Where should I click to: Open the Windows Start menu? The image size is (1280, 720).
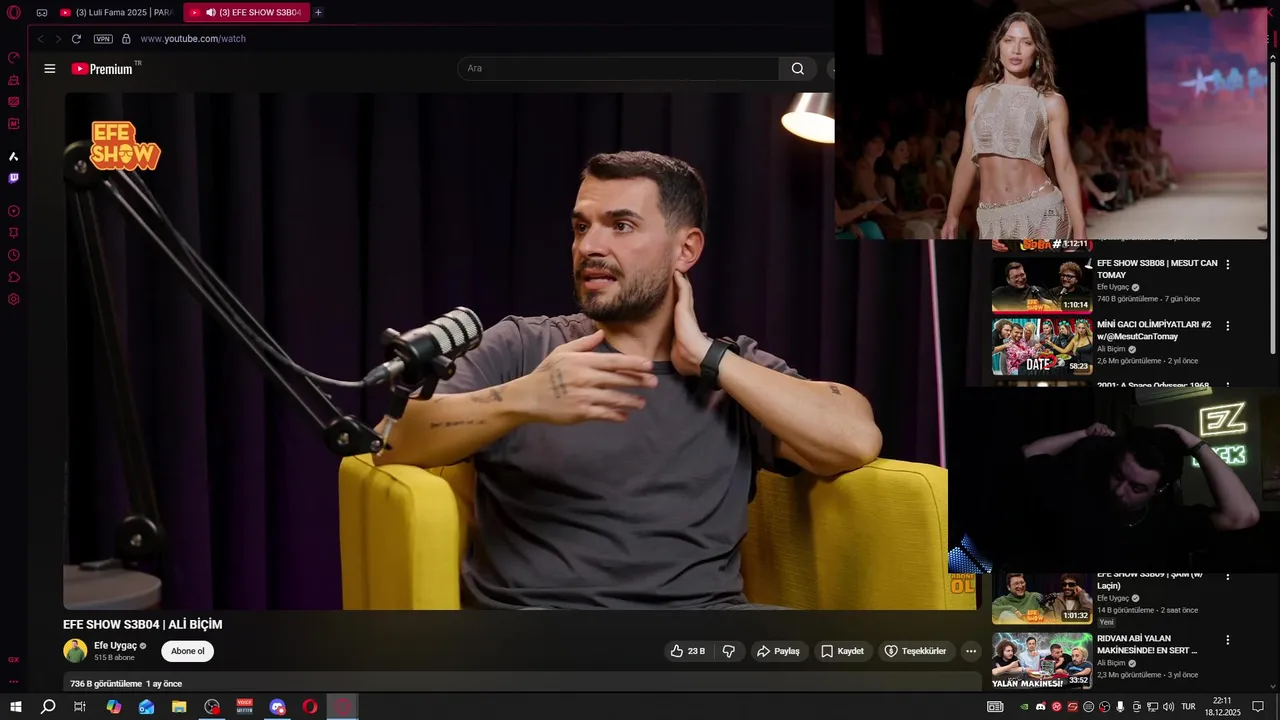click(x=16, y=707)
